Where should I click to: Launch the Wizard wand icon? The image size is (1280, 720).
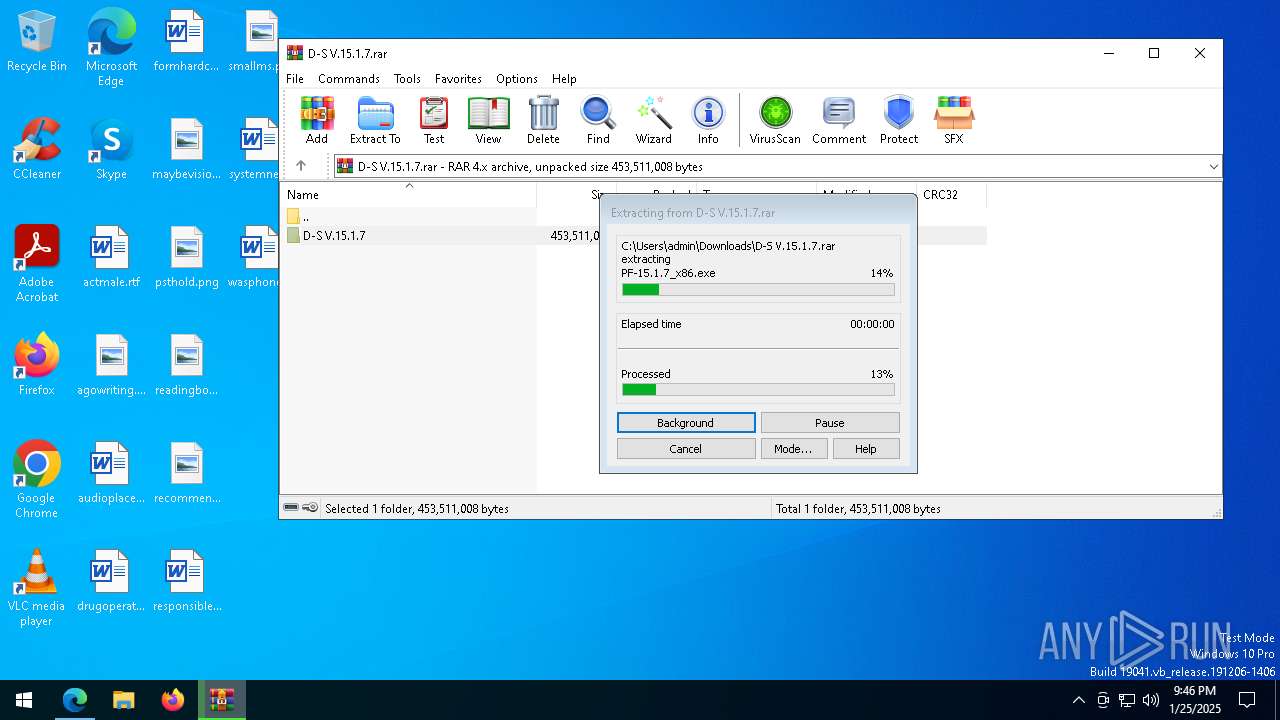(654, 121)
